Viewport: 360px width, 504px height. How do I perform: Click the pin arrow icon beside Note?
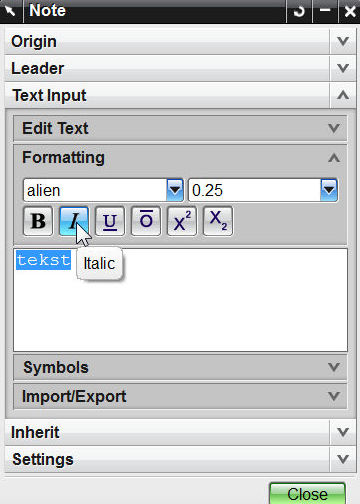11,11
